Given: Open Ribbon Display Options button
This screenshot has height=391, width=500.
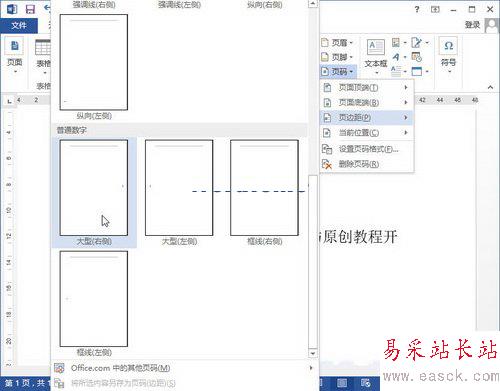Looking at the screenshot, I should coord(435,9).
